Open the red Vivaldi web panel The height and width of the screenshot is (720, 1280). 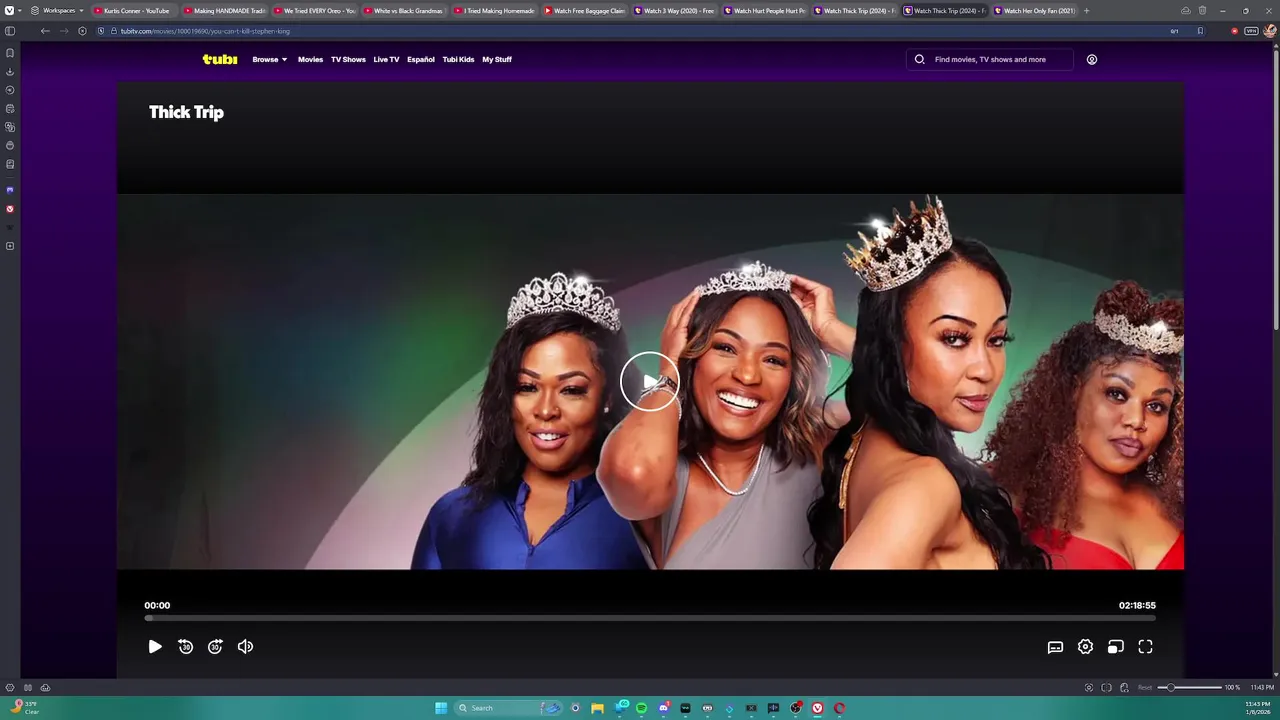click(10, 209)
